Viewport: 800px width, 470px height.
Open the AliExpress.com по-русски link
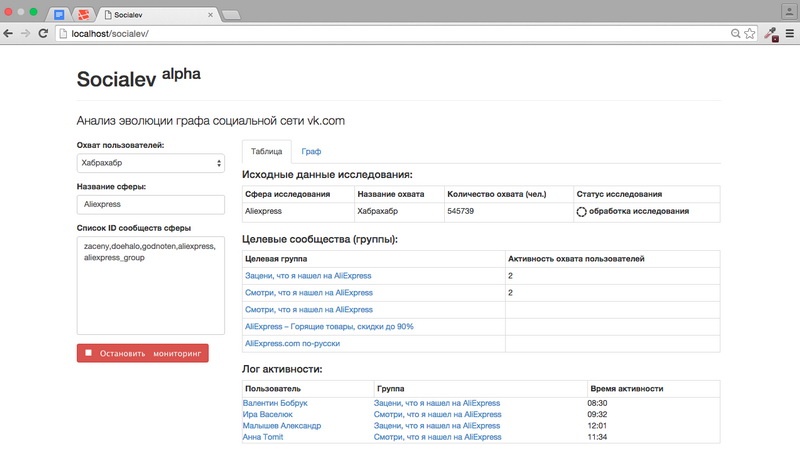tap(292, 343)
